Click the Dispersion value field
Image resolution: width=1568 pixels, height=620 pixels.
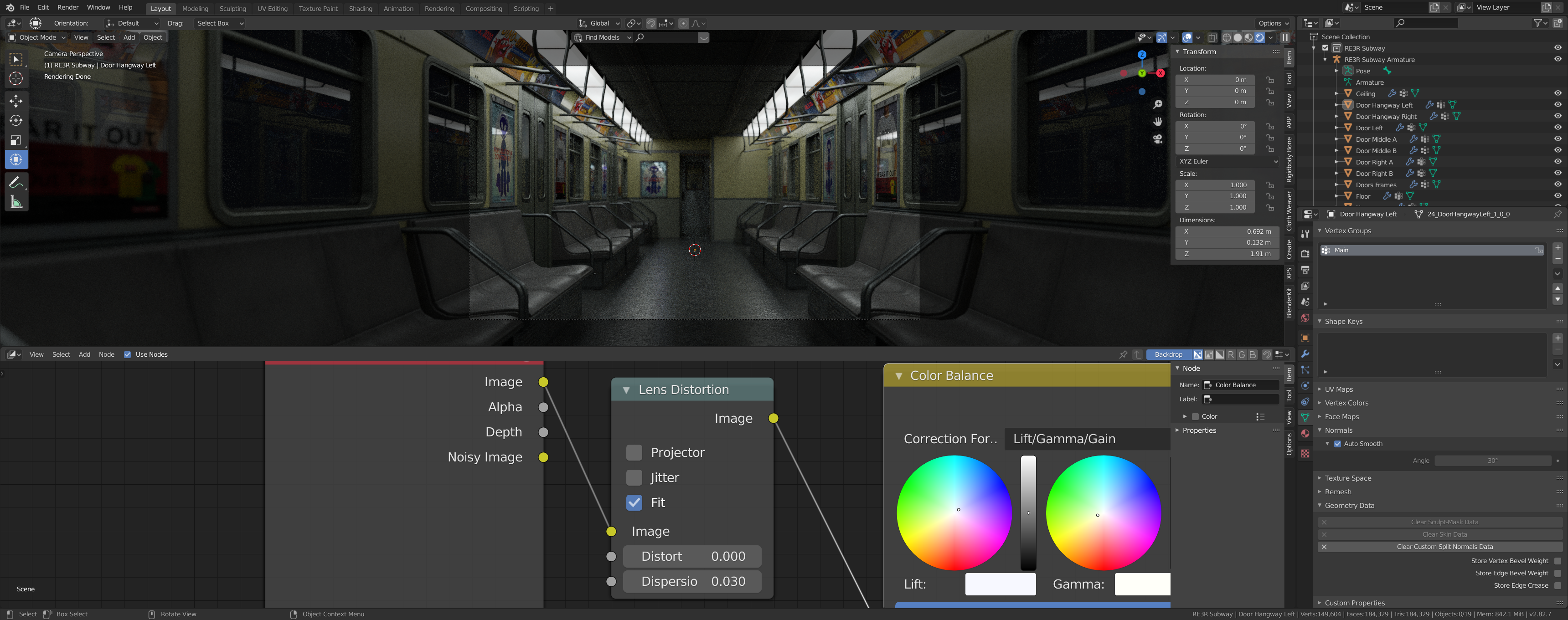point(693,581)
